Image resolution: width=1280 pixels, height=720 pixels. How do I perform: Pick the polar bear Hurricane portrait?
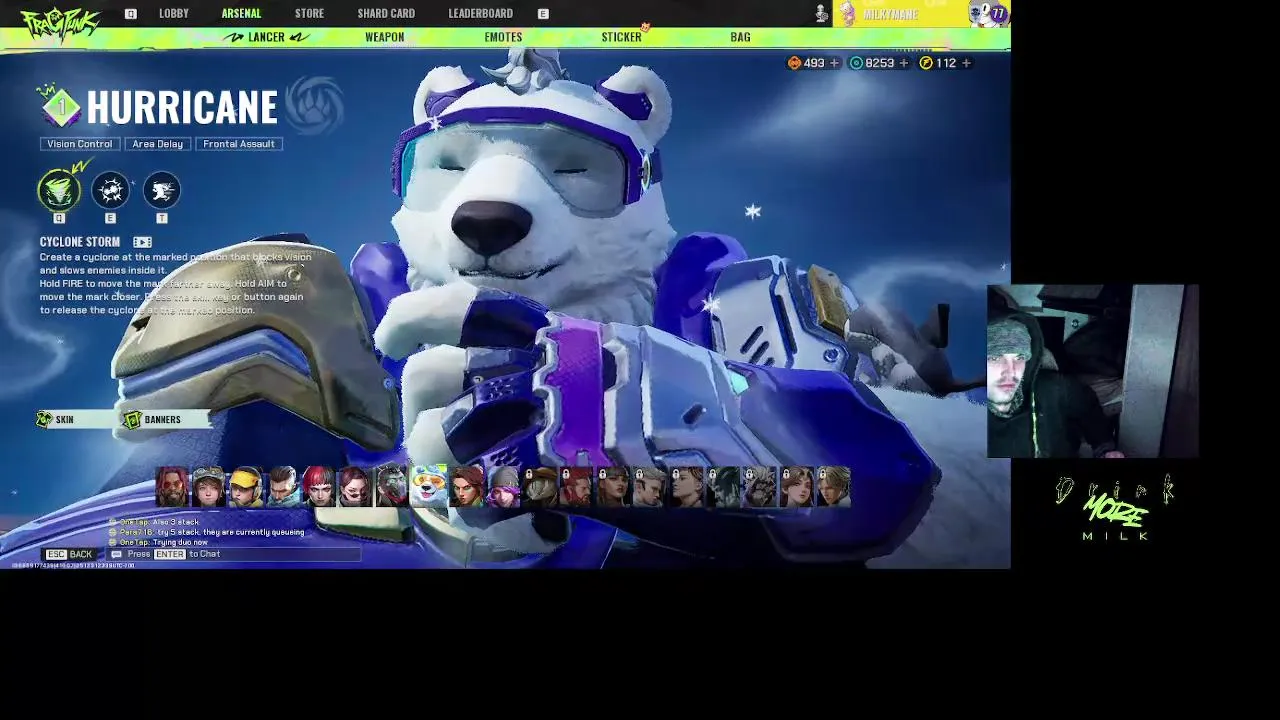429,485
